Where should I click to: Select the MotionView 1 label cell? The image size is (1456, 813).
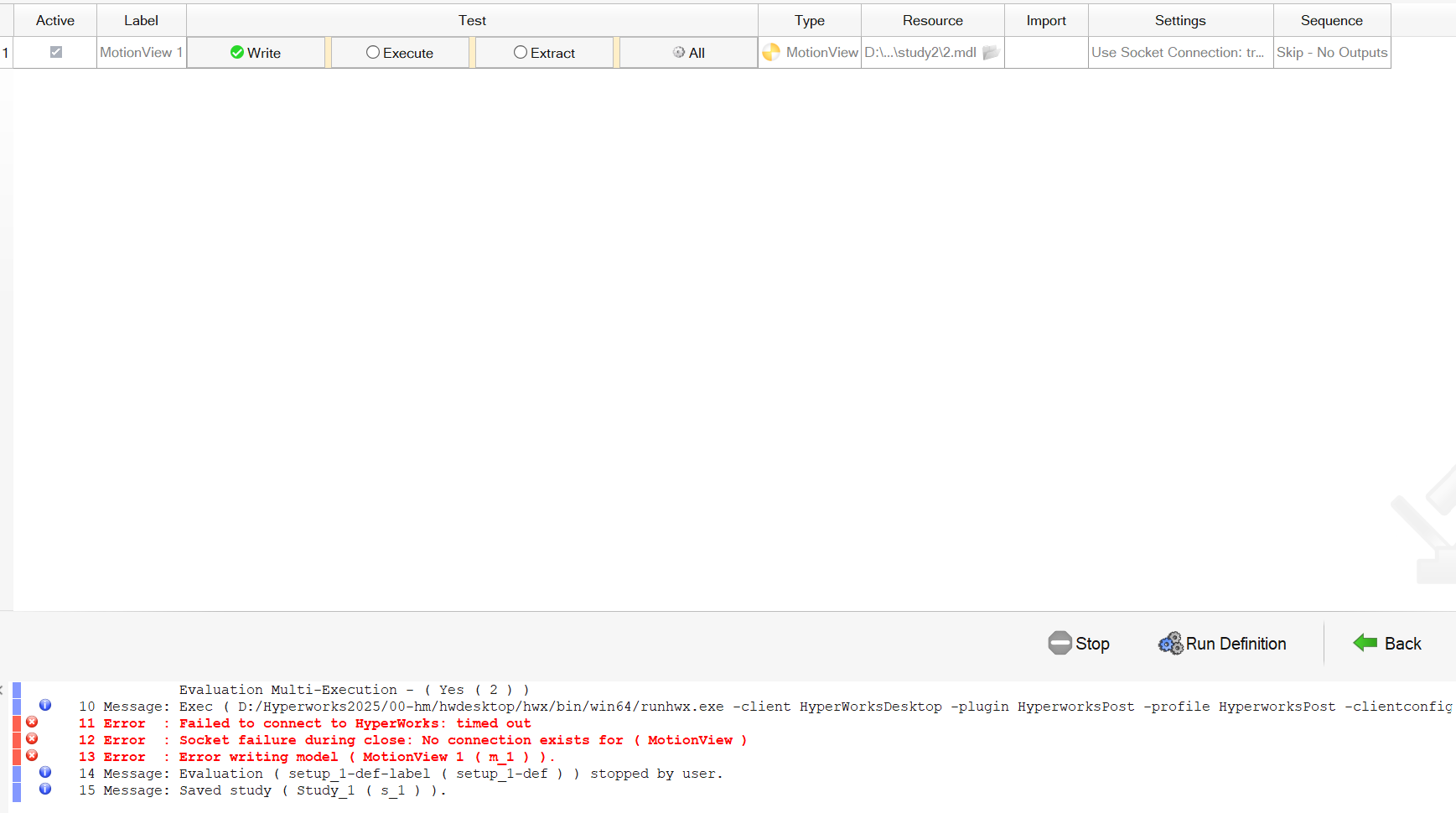(141, 52)
